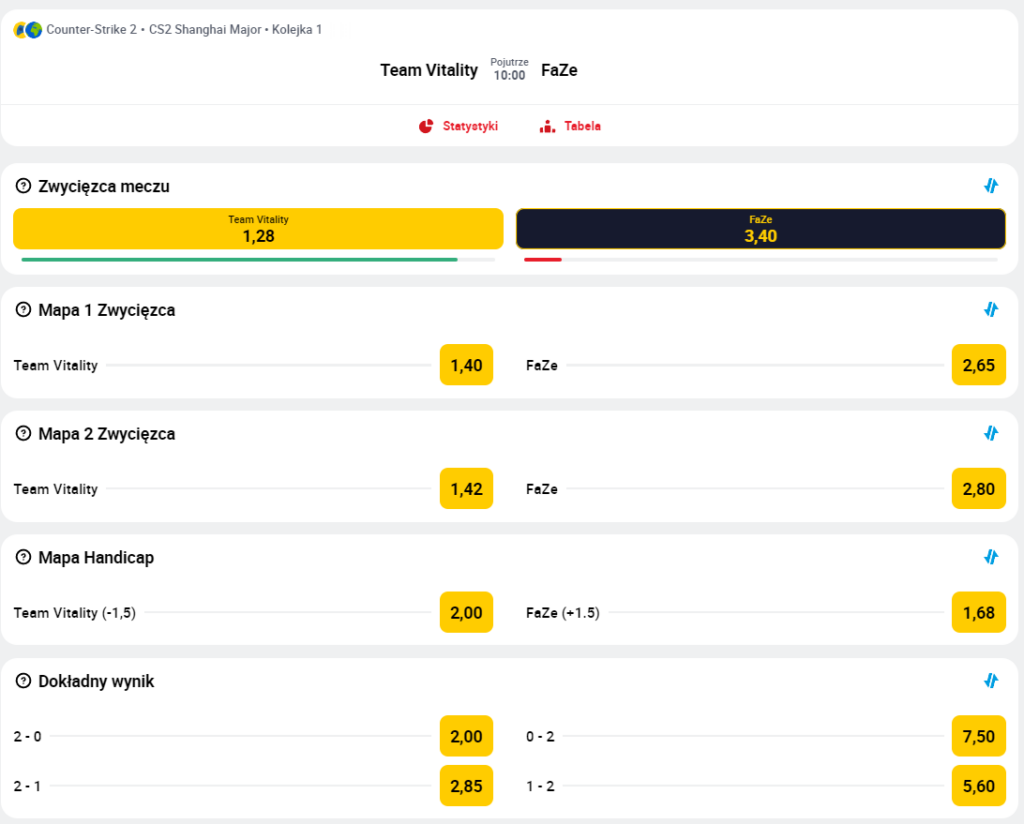
Task: Deselect FaZe match winner odds 3,40
Action: tap(760, 229)
